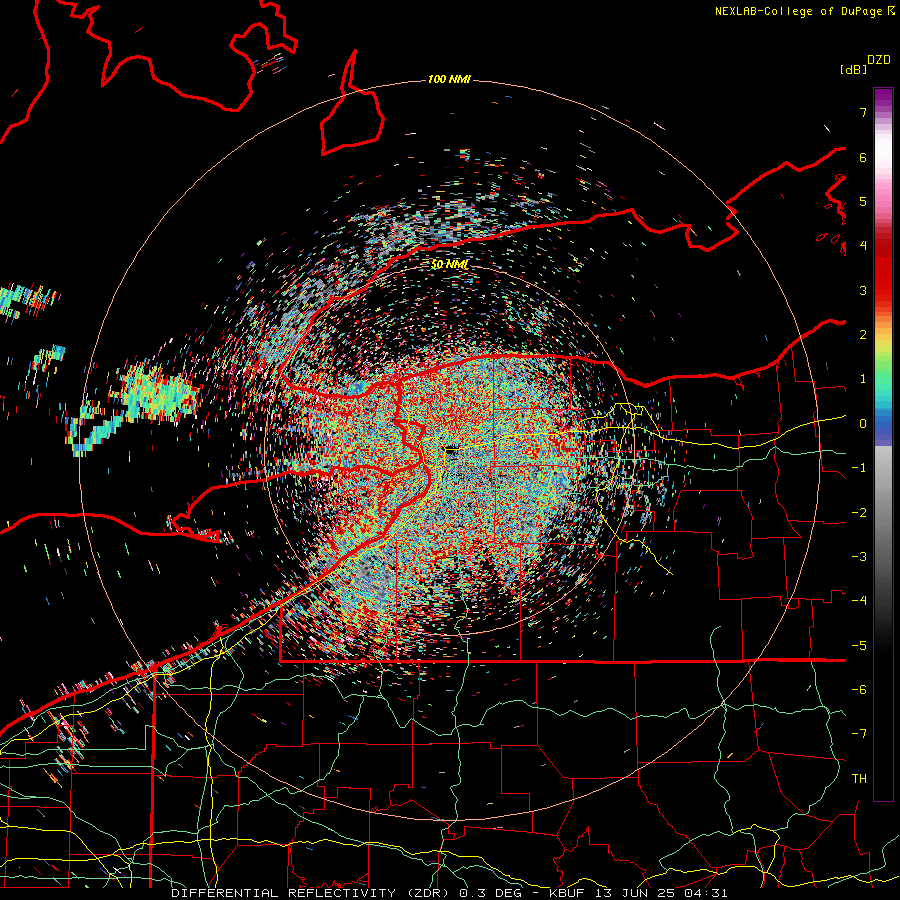Click the 100 NMI range ring label

[x=449, y=79]
